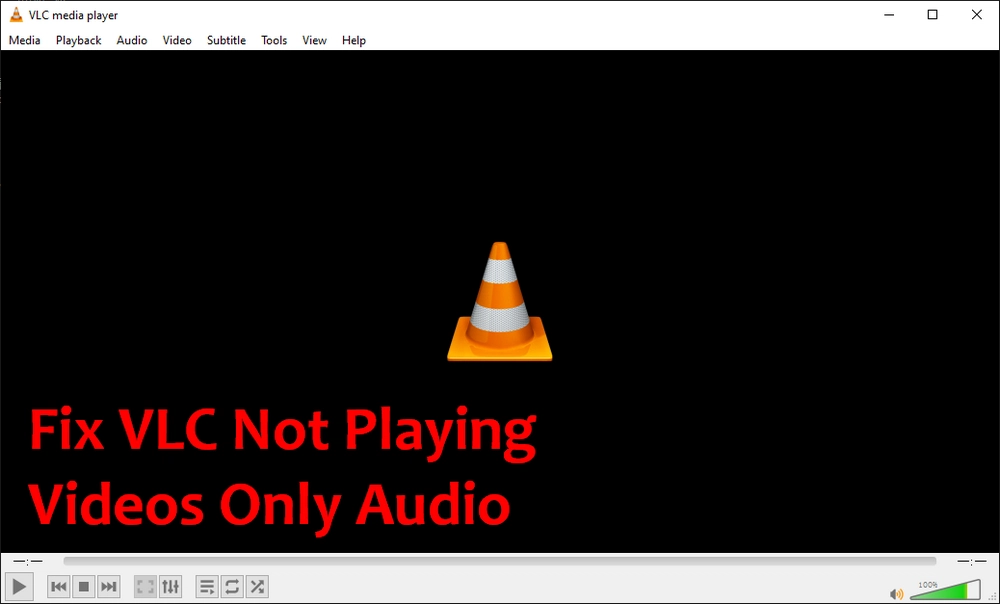Enable random shuffle playback
Image resolution: width=1000 pixels, height=604 pixels.
pos(257,587)
